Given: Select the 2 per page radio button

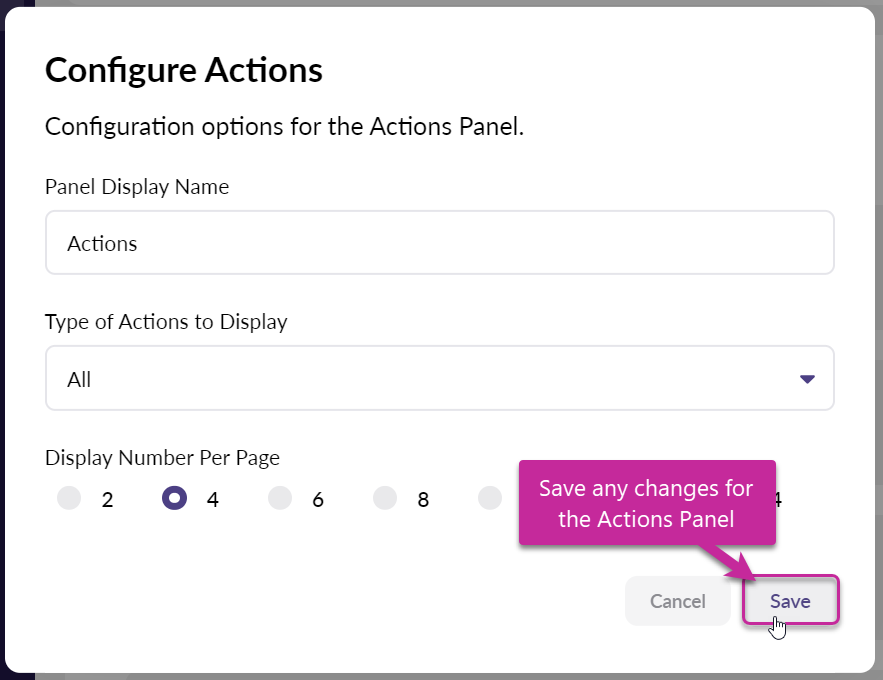Looking at the screenshot, I should click(69, 498).
